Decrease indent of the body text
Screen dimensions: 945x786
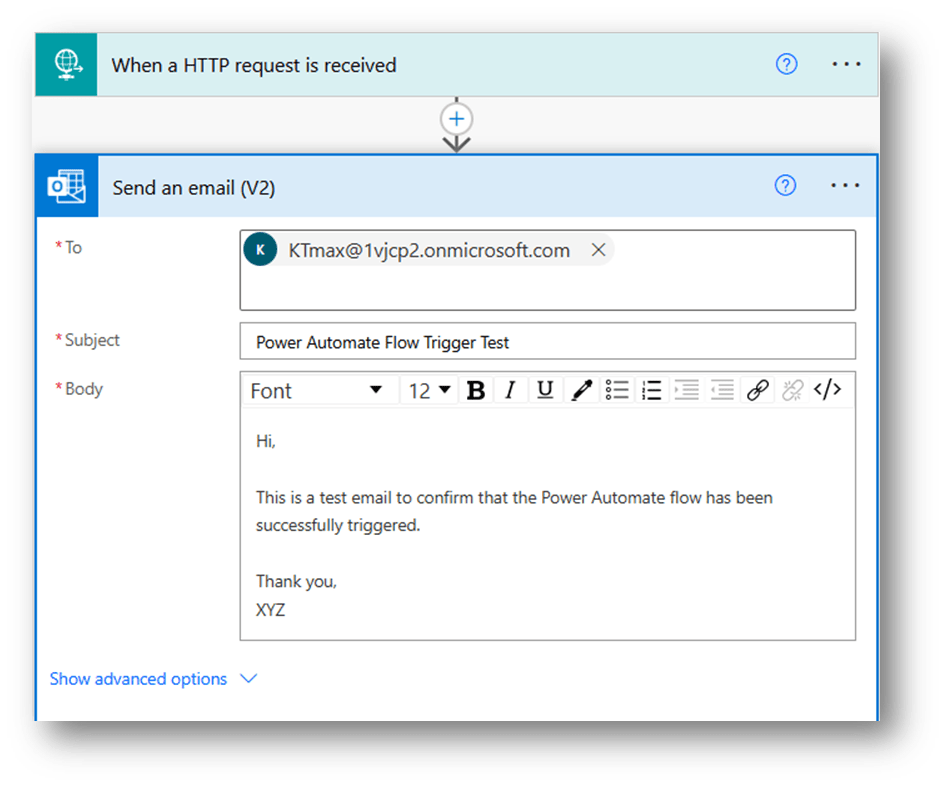(721, 390)
